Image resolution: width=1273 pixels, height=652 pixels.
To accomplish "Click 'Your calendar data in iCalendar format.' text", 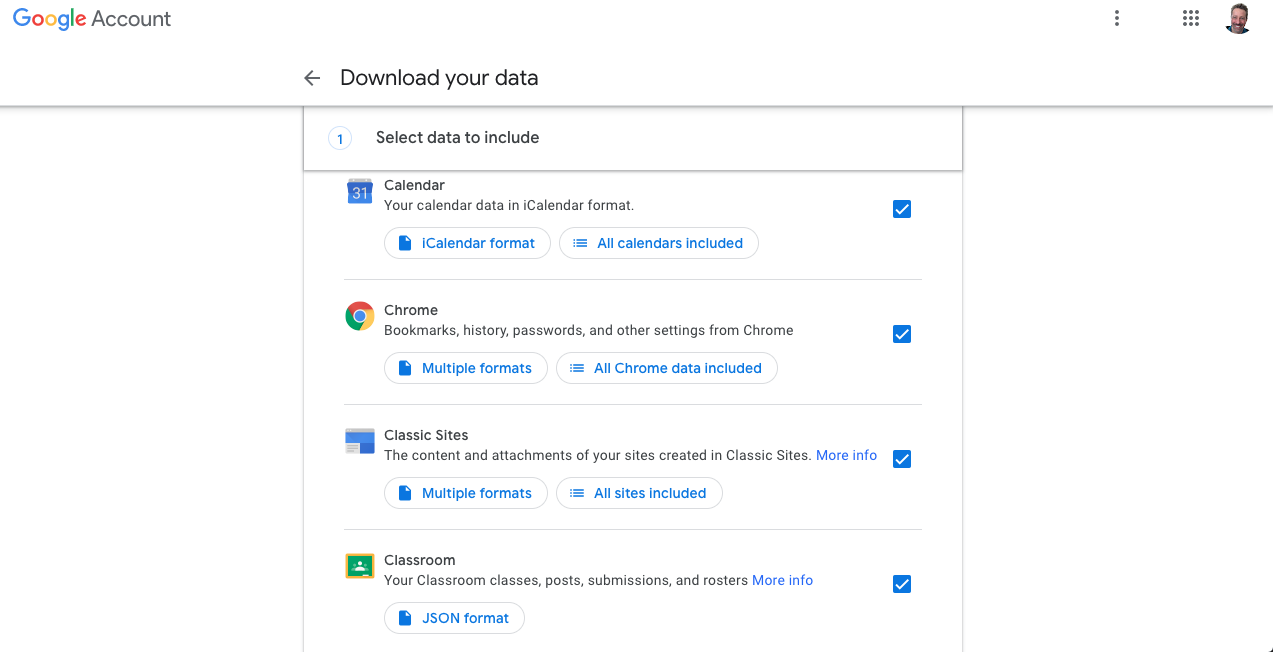I will (509, 205).
